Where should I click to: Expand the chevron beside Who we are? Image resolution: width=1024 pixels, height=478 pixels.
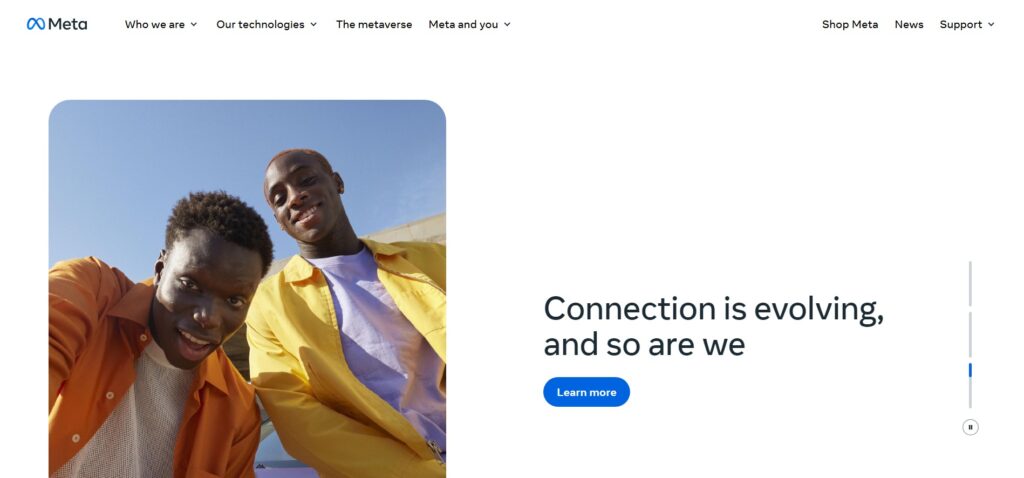point(194,25)
